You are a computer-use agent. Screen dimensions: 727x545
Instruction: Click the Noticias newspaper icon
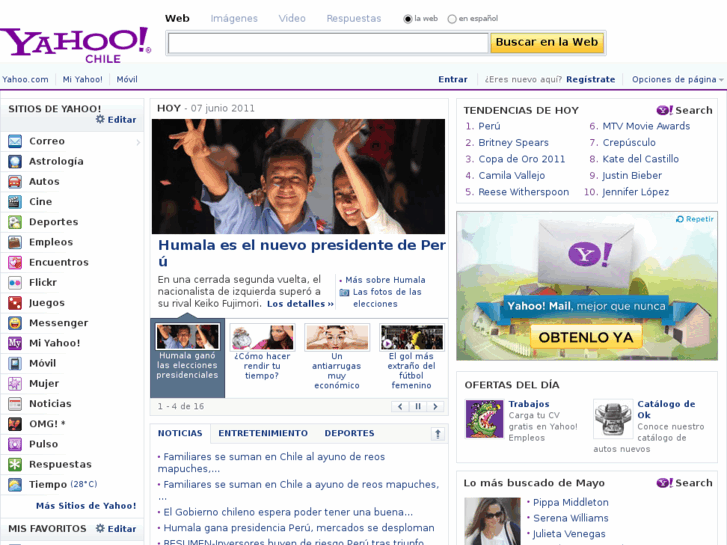point(15,404)
